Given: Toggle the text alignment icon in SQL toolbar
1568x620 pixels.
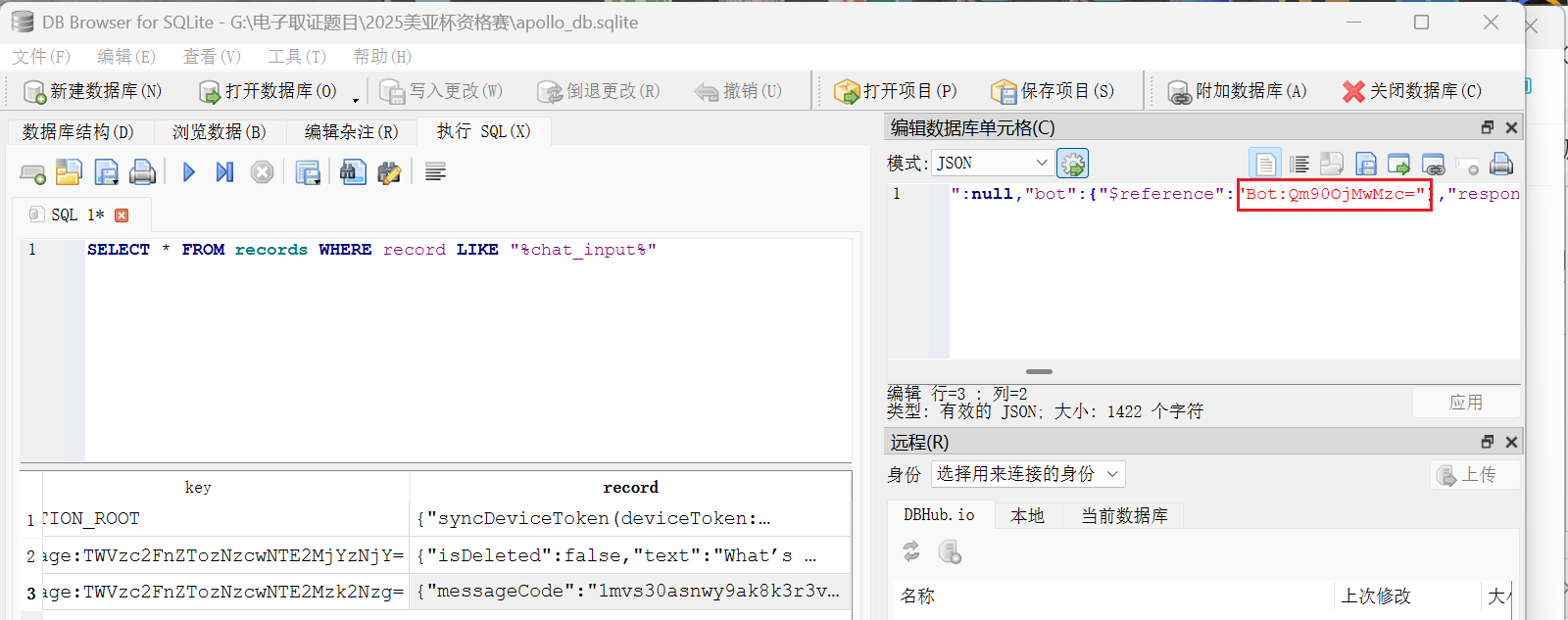Looking at the screenshot, I should 436,172.
